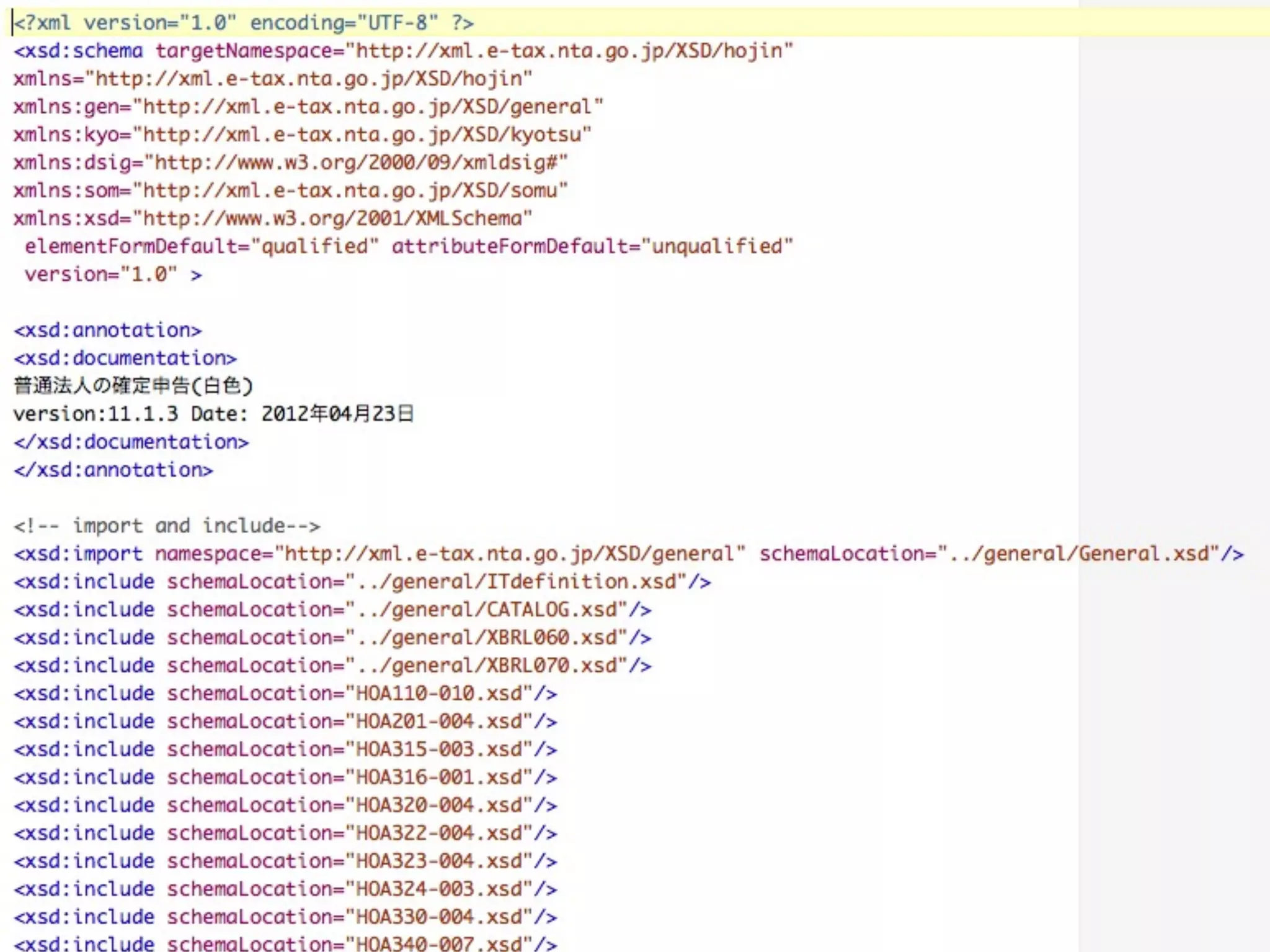Click the ITdefinition.xsd include line
The width and height of the screenshot is (1270, 952).
coord(362,581)
